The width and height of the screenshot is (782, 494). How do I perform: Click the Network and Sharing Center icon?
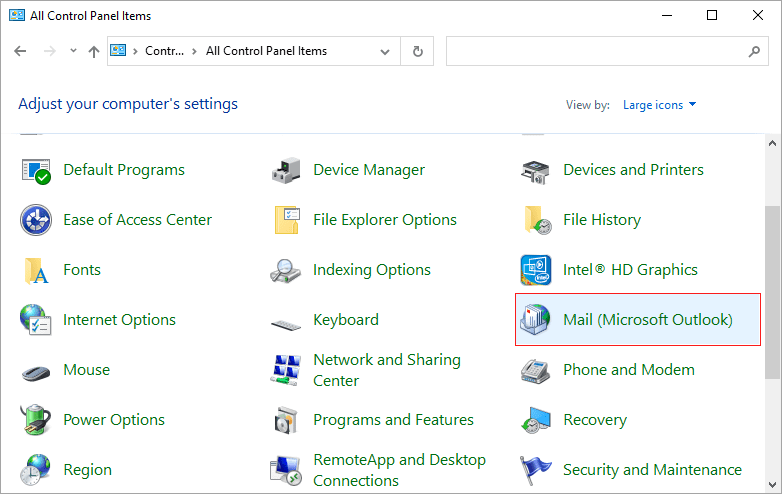286,370
